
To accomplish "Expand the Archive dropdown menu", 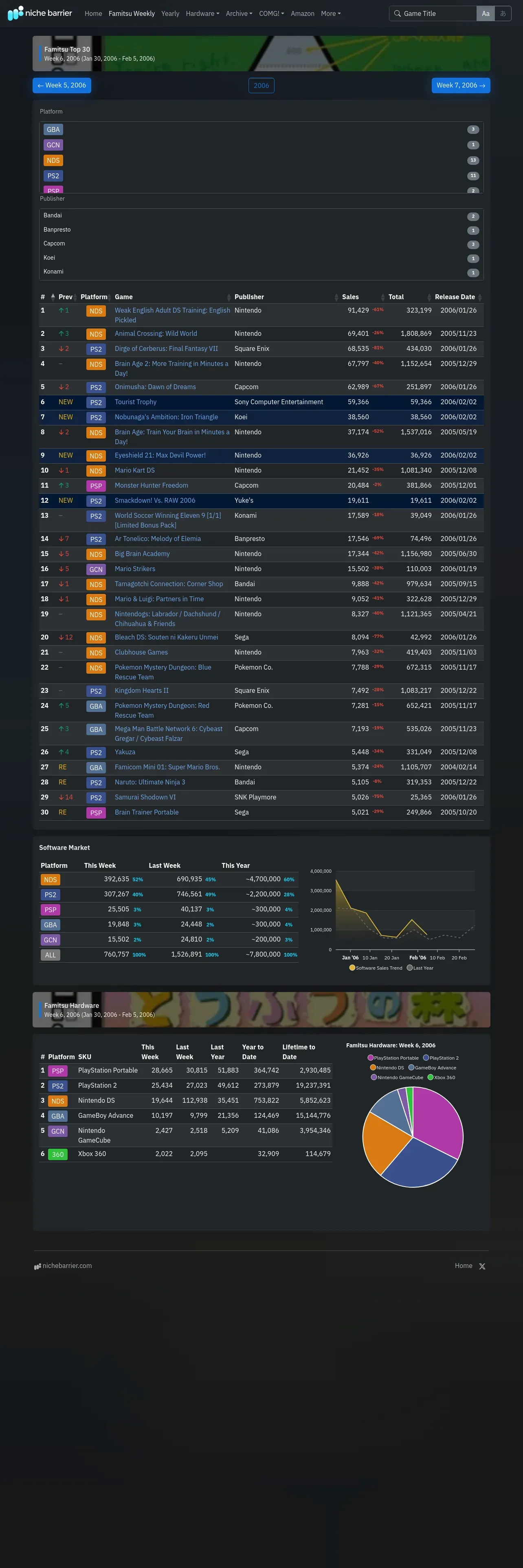I will click(239, 13).
